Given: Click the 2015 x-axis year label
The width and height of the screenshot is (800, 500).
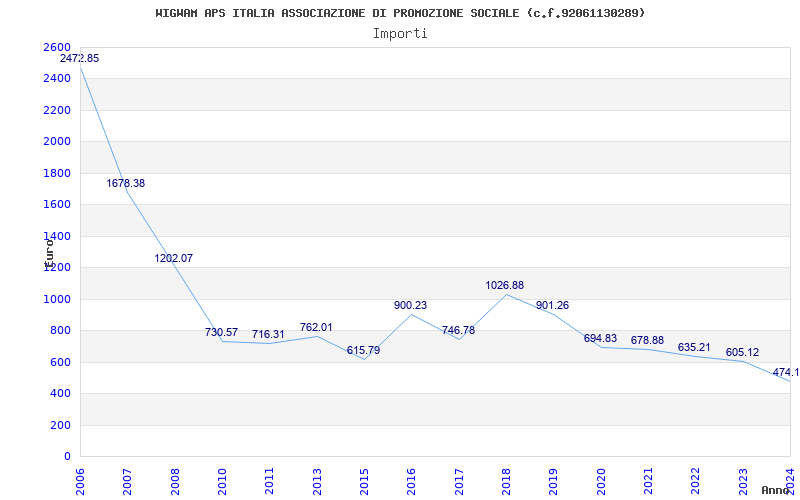Looking at the screenshot, I should tap(364, 481).
